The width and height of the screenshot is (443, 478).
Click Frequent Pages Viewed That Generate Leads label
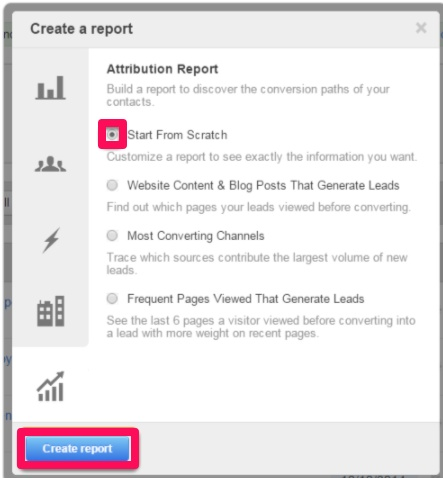pyautogui.click(x=246, y=299)
